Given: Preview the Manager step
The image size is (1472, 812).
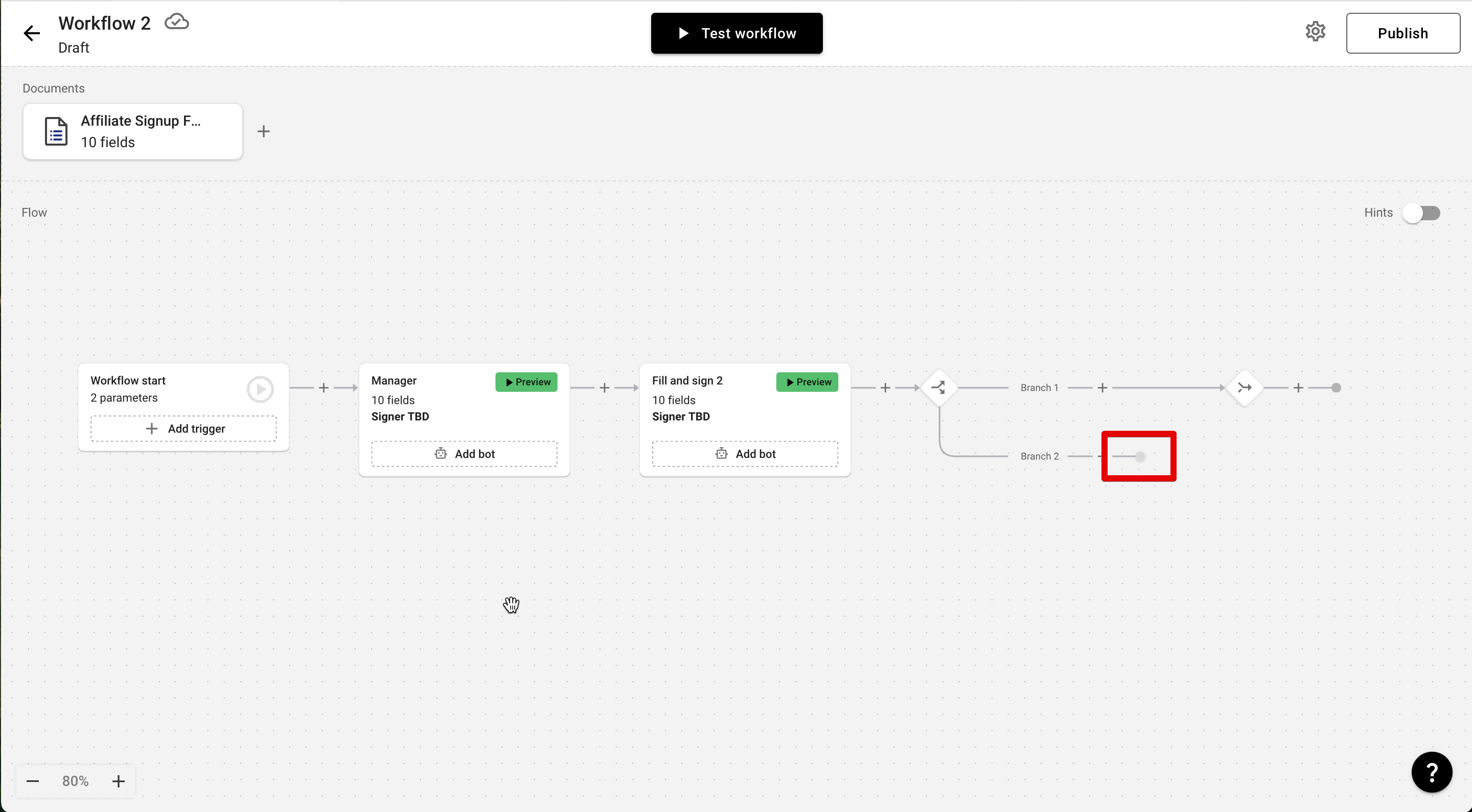Looking at the screenshot, I should pyautogui.click(x=526, y=382).
